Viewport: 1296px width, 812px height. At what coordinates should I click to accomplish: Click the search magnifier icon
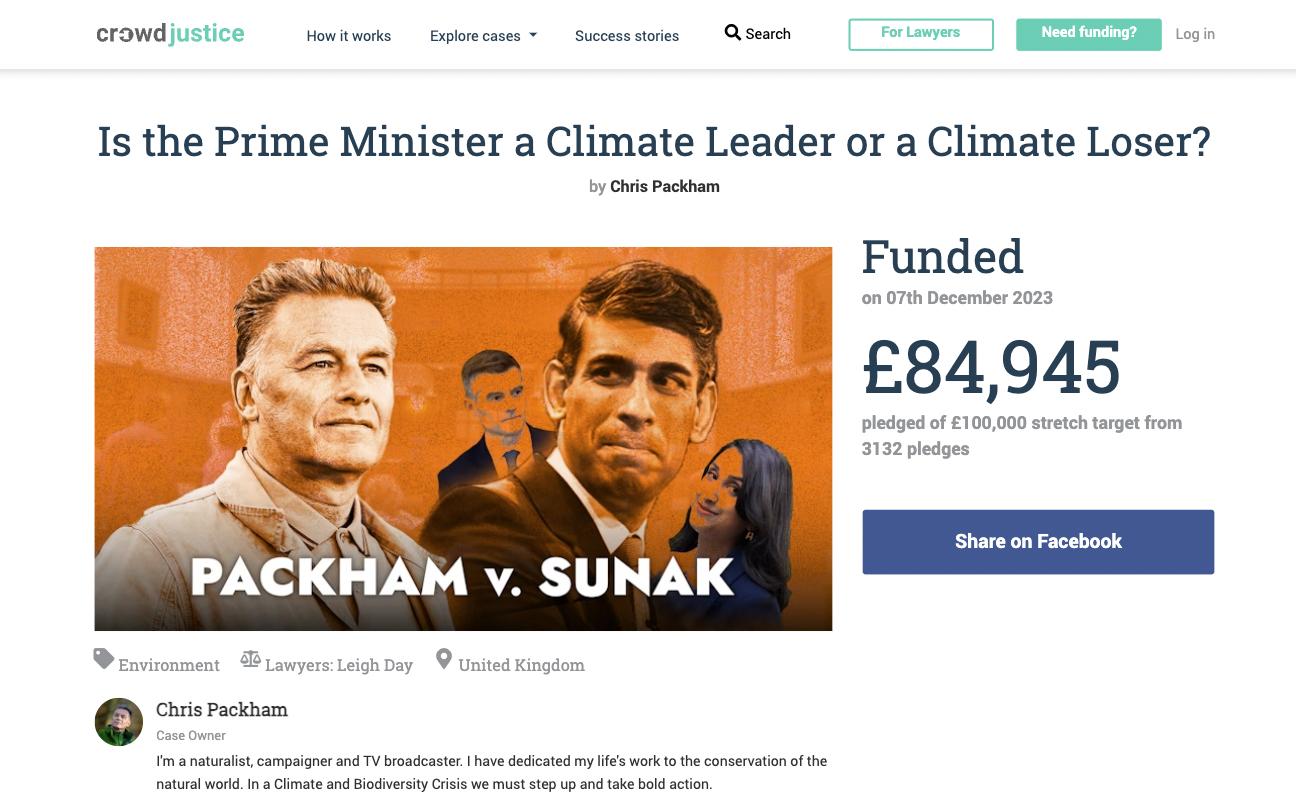pos(733,33)
